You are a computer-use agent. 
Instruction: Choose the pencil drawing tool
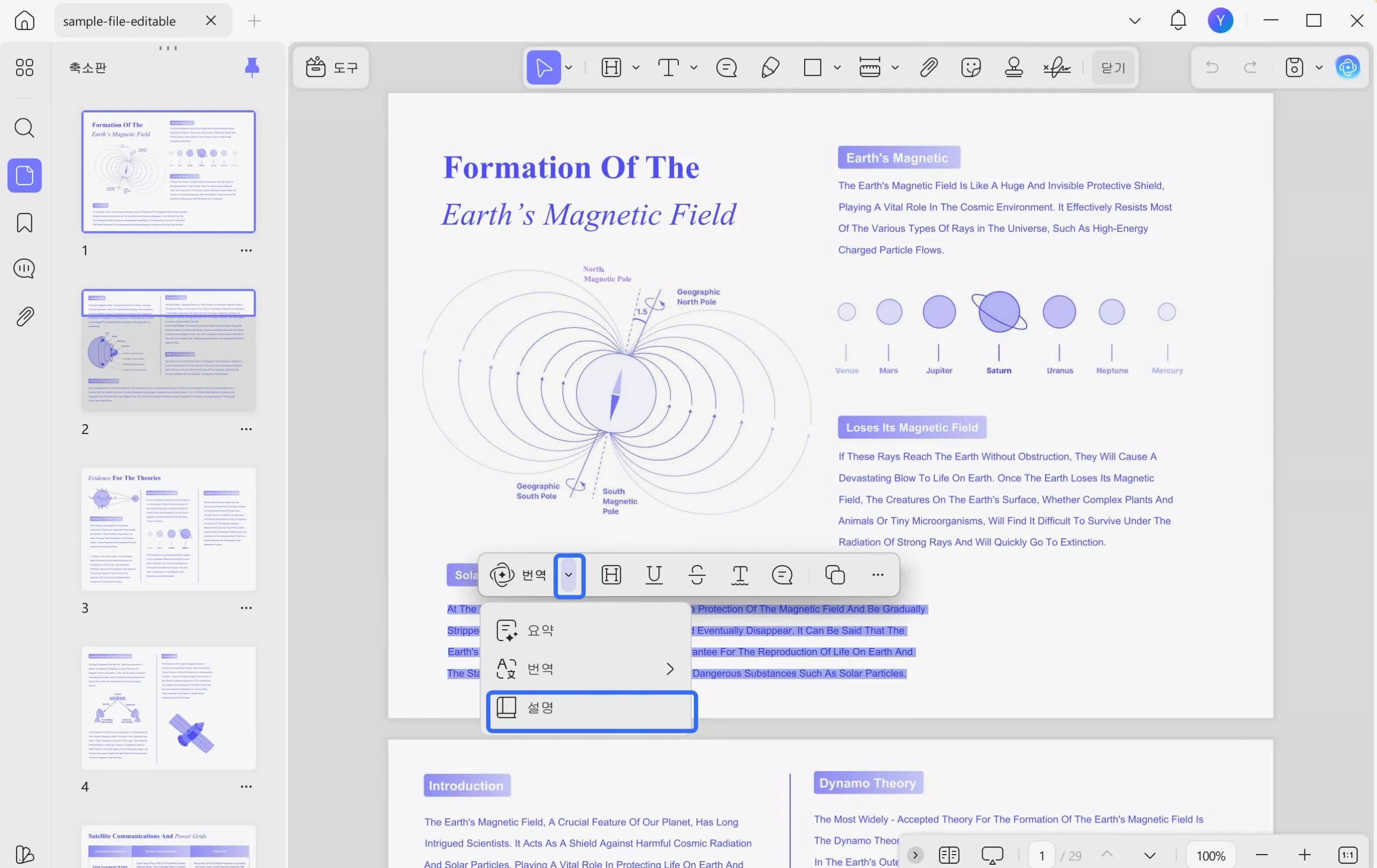770,67
